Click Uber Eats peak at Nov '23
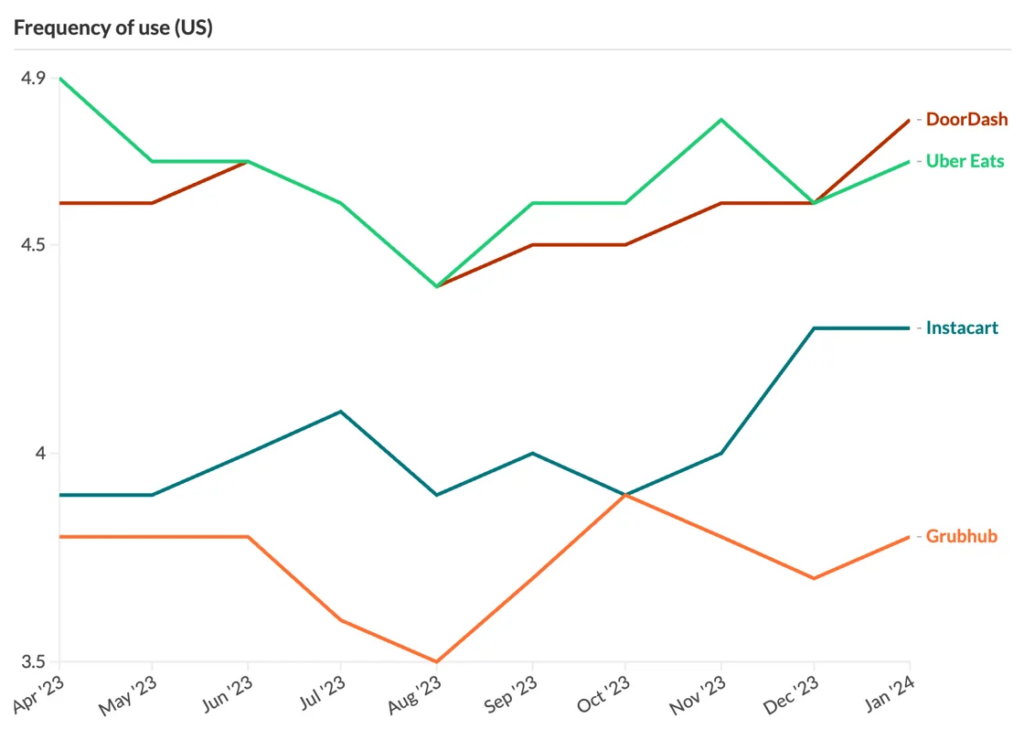Screen dimensions: 1024x740 coord(721,120)
